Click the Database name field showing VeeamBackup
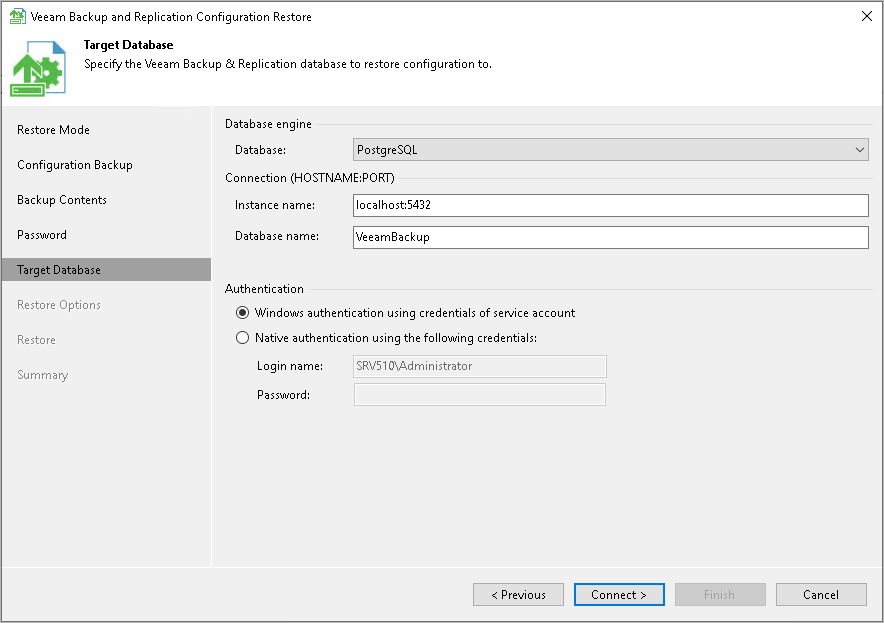884x623 pixels. click(x=610, y=237)
